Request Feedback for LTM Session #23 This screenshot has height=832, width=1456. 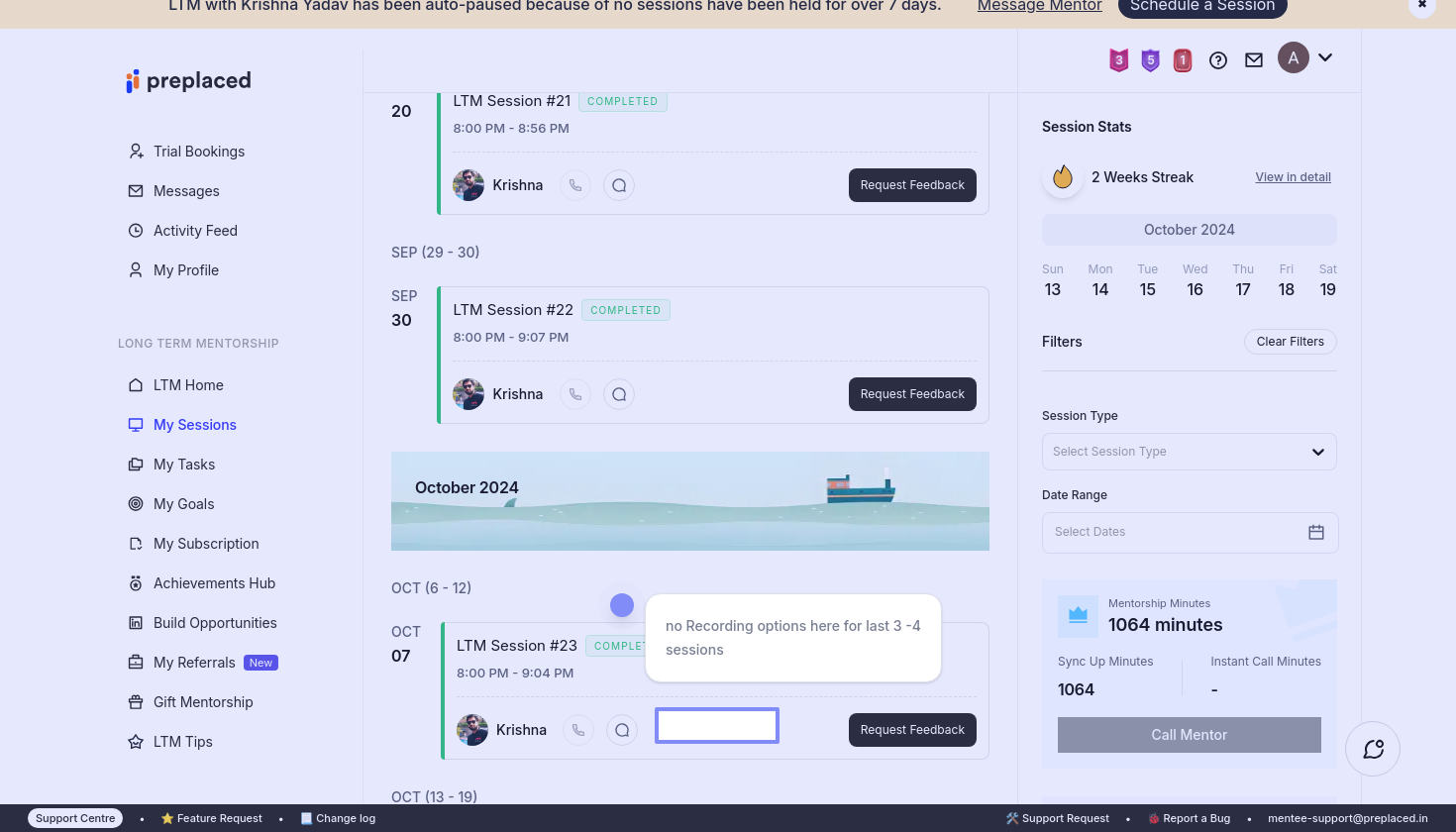coord(912,730)
